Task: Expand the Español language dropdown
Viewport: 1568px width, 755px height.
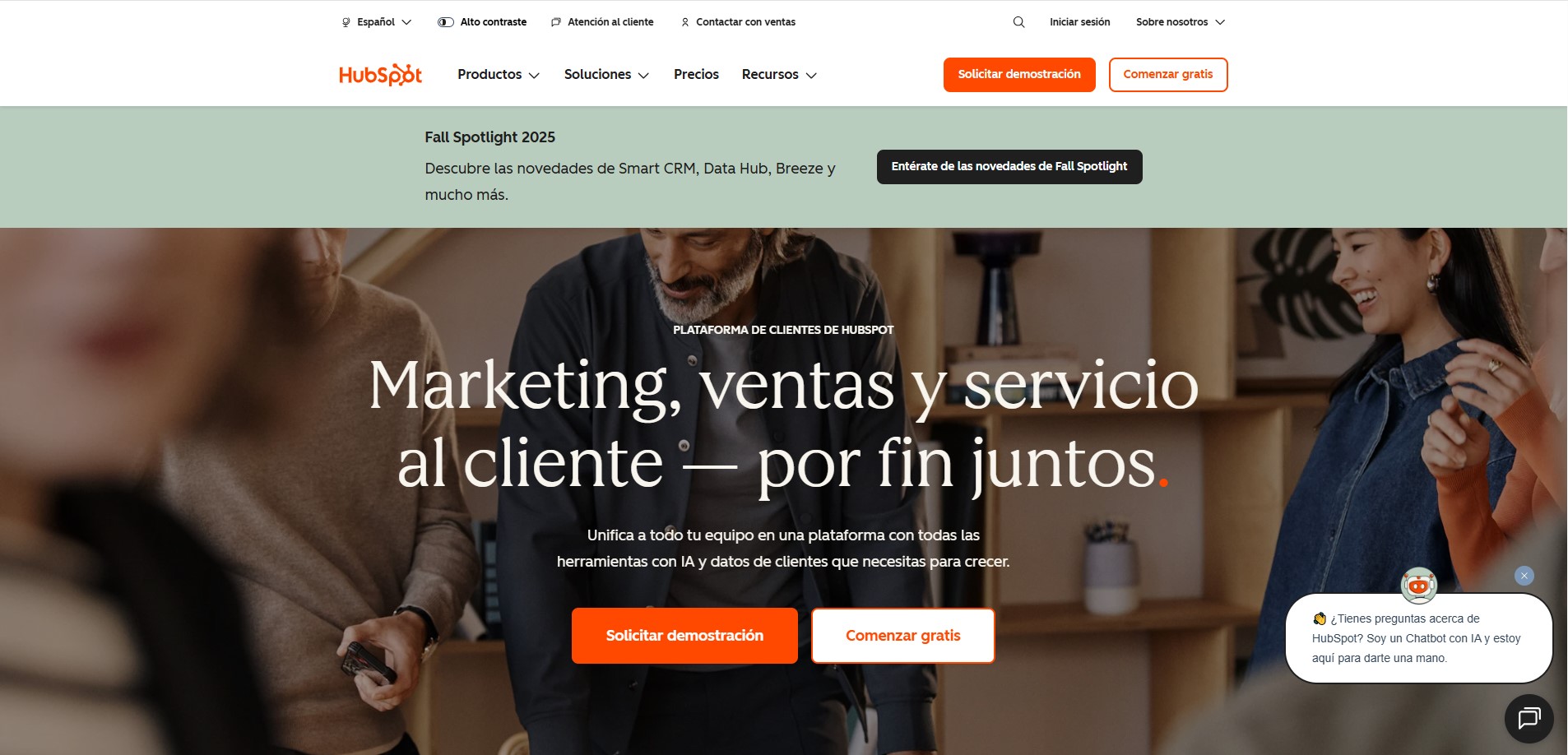Action: click(377, 22)
